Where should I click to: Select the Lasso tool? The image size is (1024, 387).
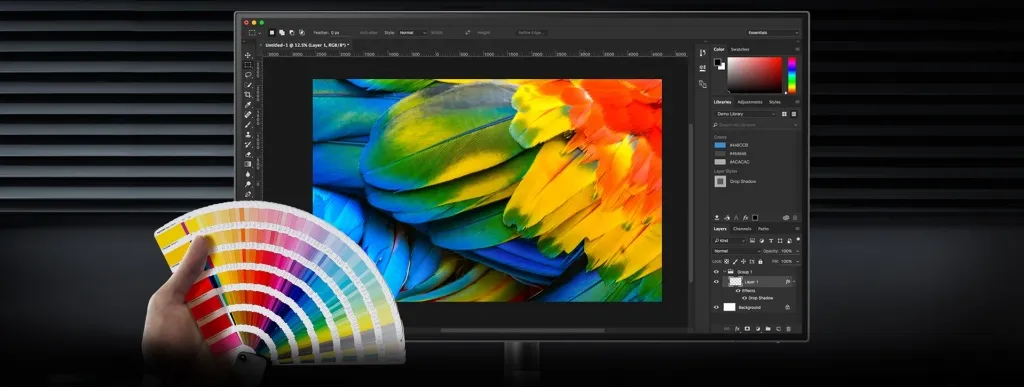tap(248, 75)
